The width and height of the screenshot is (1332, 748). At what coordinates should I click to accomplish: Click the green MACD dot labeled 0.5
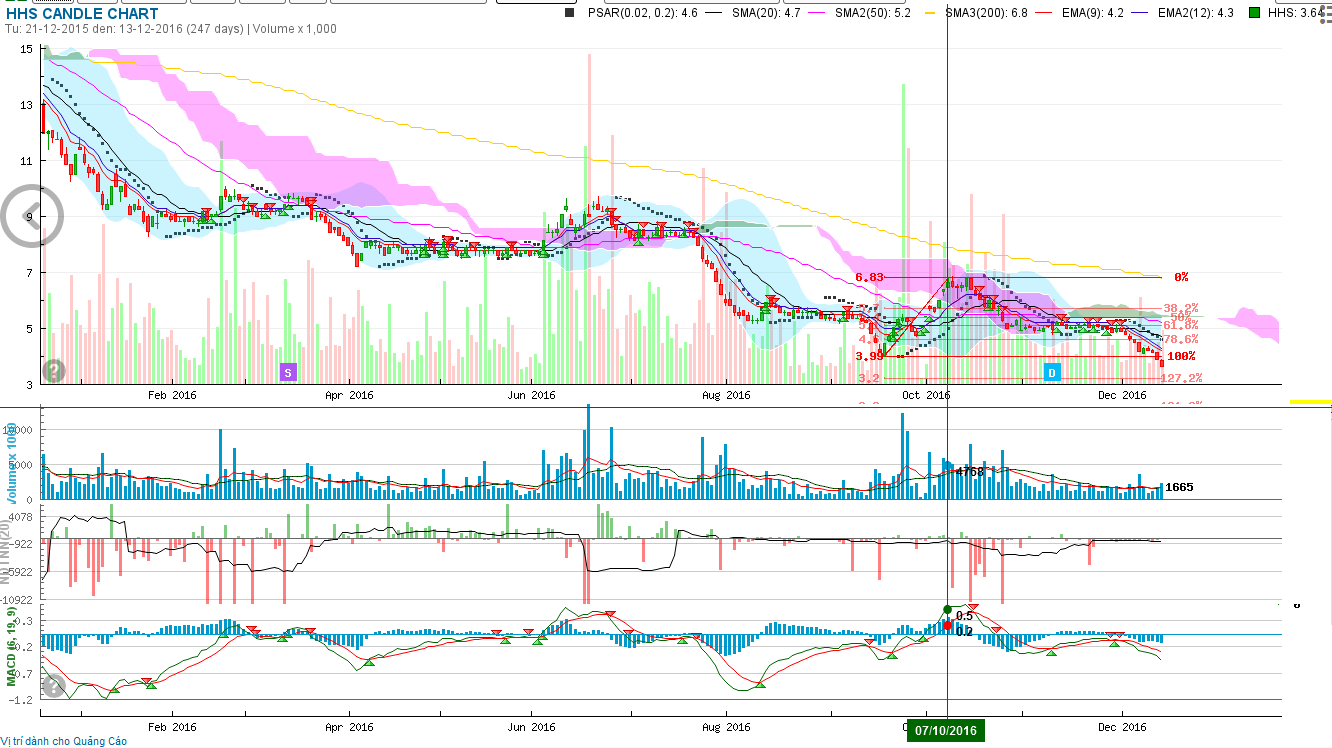click(947, 609)
